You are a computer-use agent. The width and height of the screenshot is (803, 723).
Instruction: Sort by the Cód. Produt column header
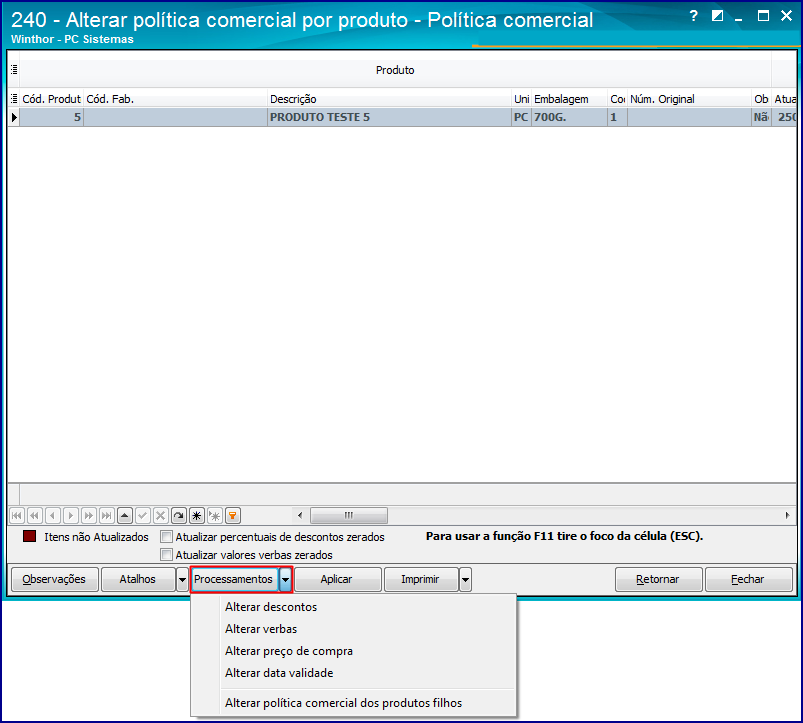51,99
